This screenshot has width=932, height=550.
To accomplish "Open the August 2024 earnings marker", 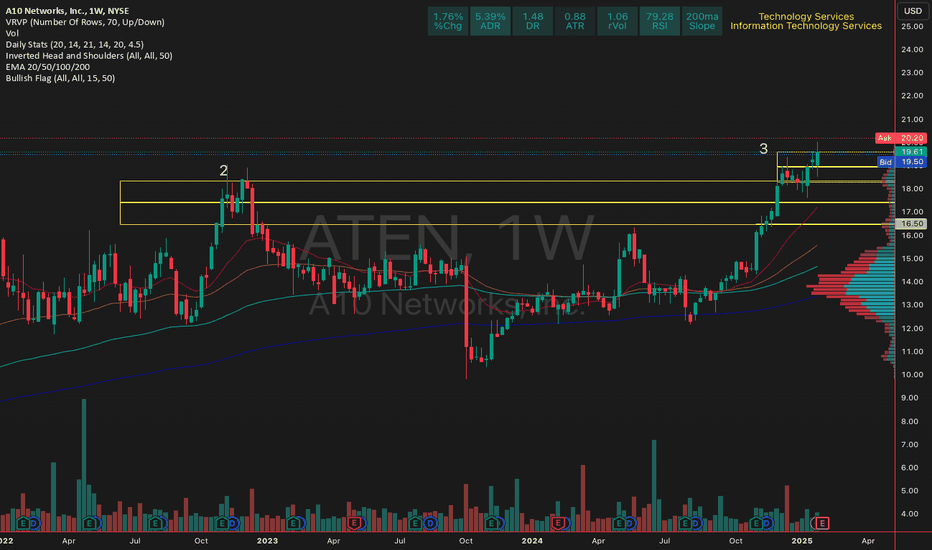I will point(685,523).
